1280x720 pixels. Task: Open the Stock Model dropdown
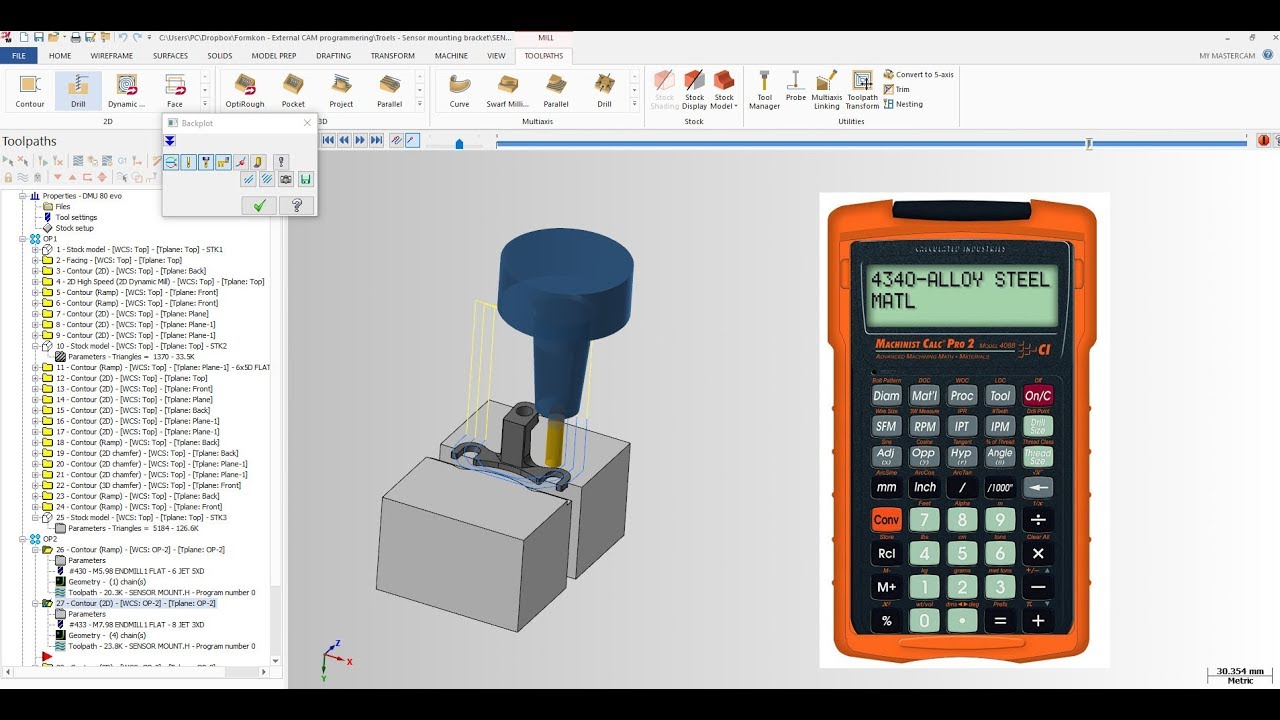pos(724,90)
